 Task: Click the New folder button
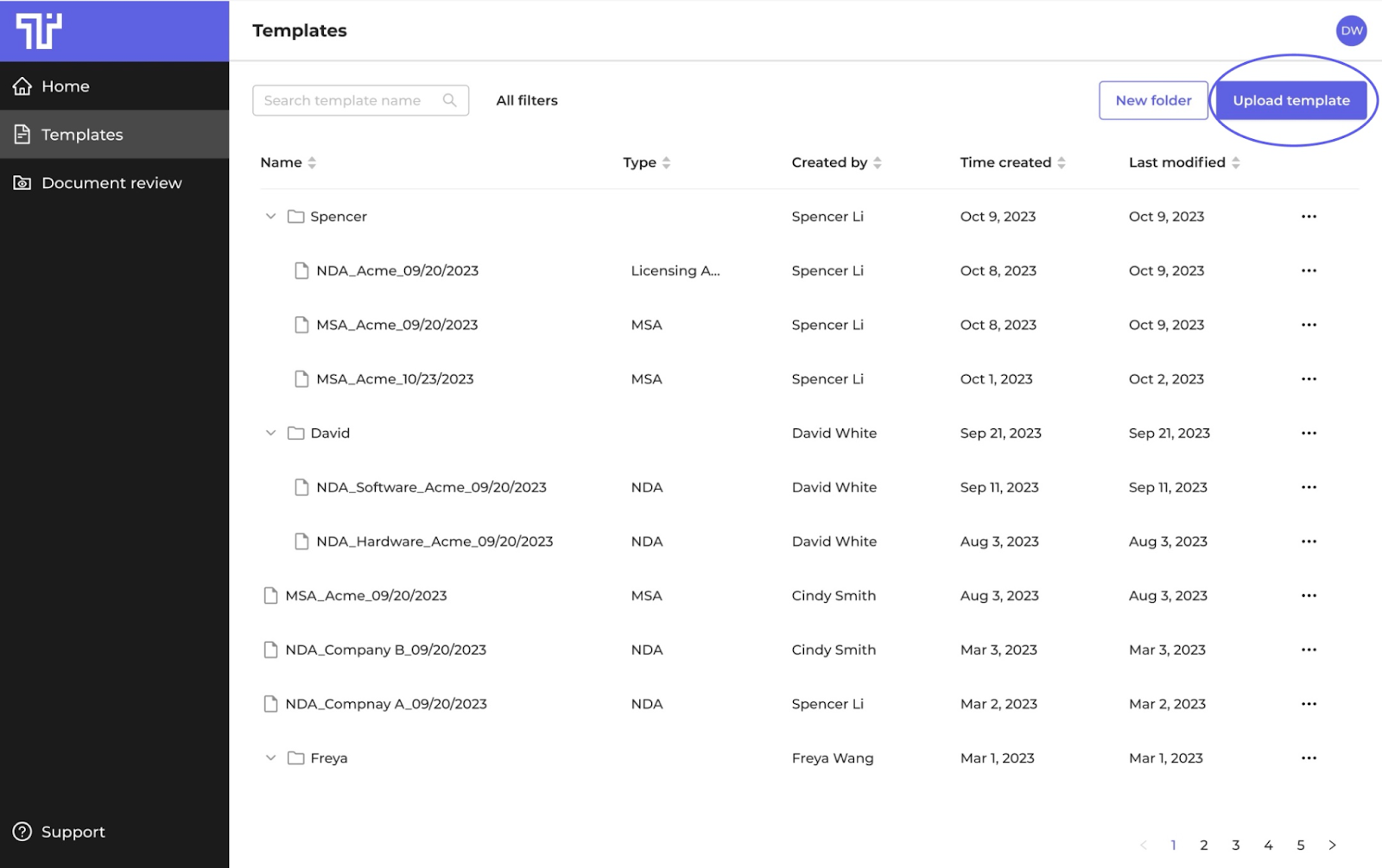[1153, 100]
